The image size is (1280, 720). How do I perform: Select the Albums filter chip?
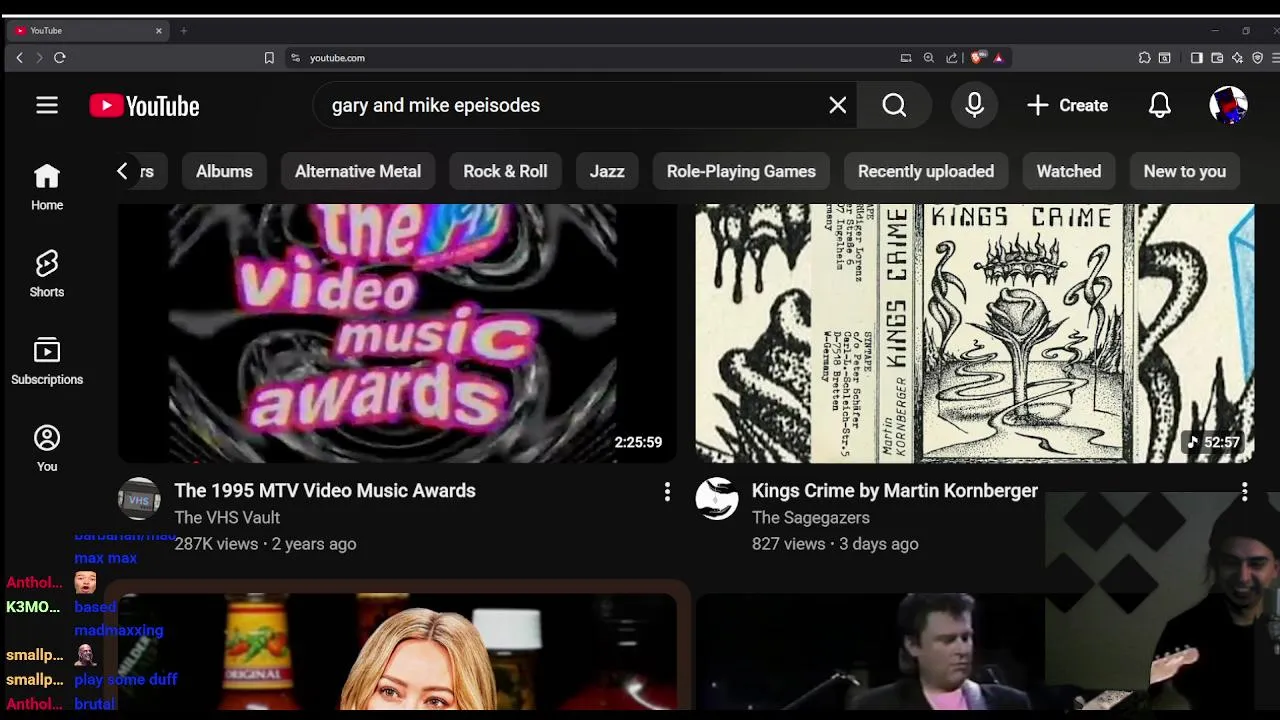click(x=224, y=171)
